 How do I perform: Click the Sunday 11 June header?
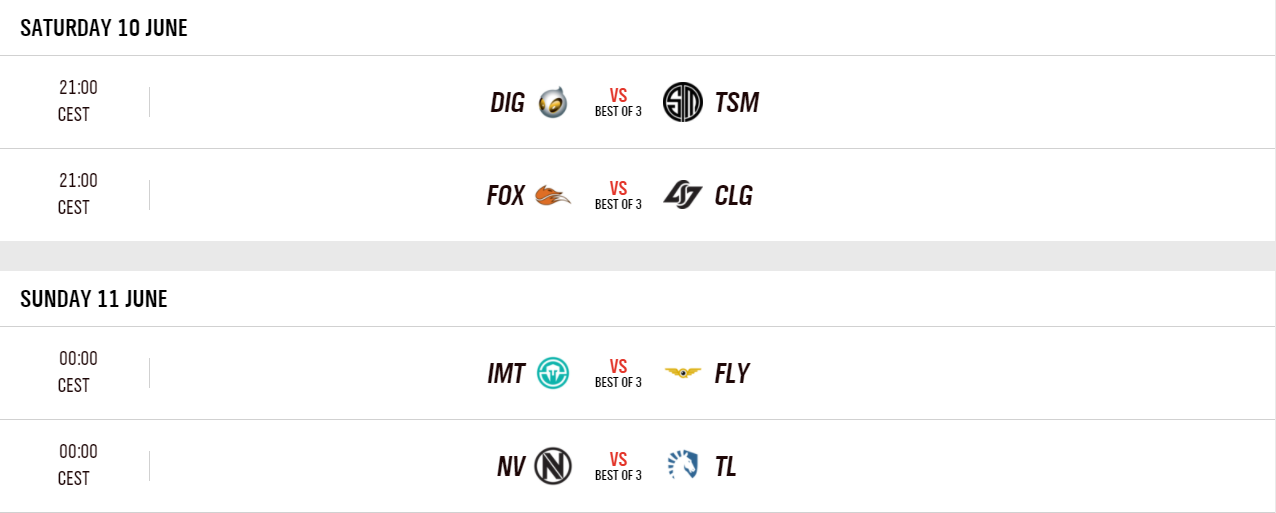[94, 298]
